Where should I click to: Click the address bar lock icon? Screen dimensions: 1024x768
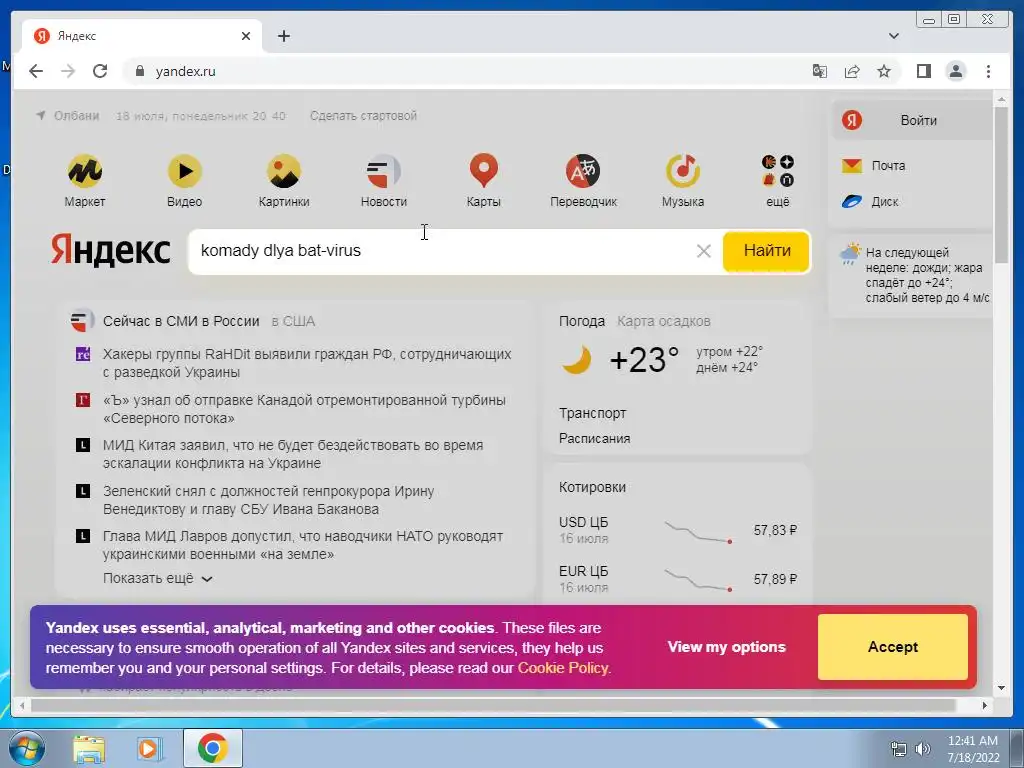click(x=139, y=71)
